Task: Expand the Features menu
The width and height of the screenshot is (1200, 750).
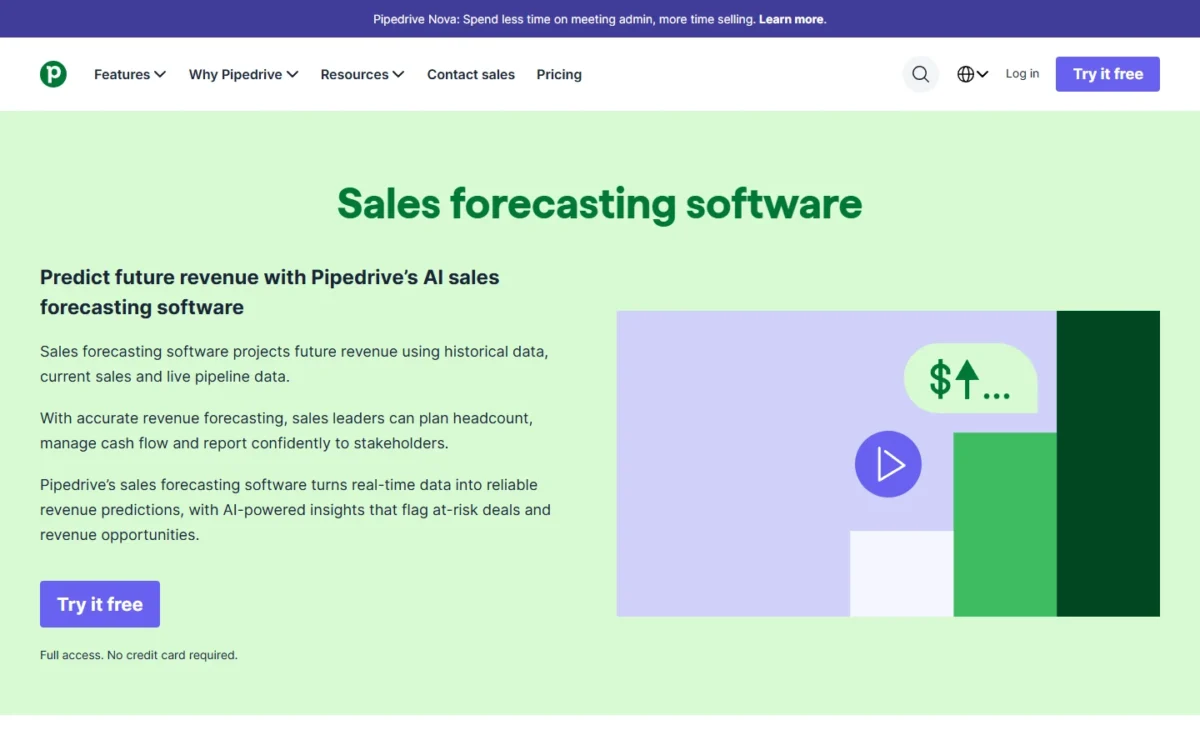Action: 130,74
